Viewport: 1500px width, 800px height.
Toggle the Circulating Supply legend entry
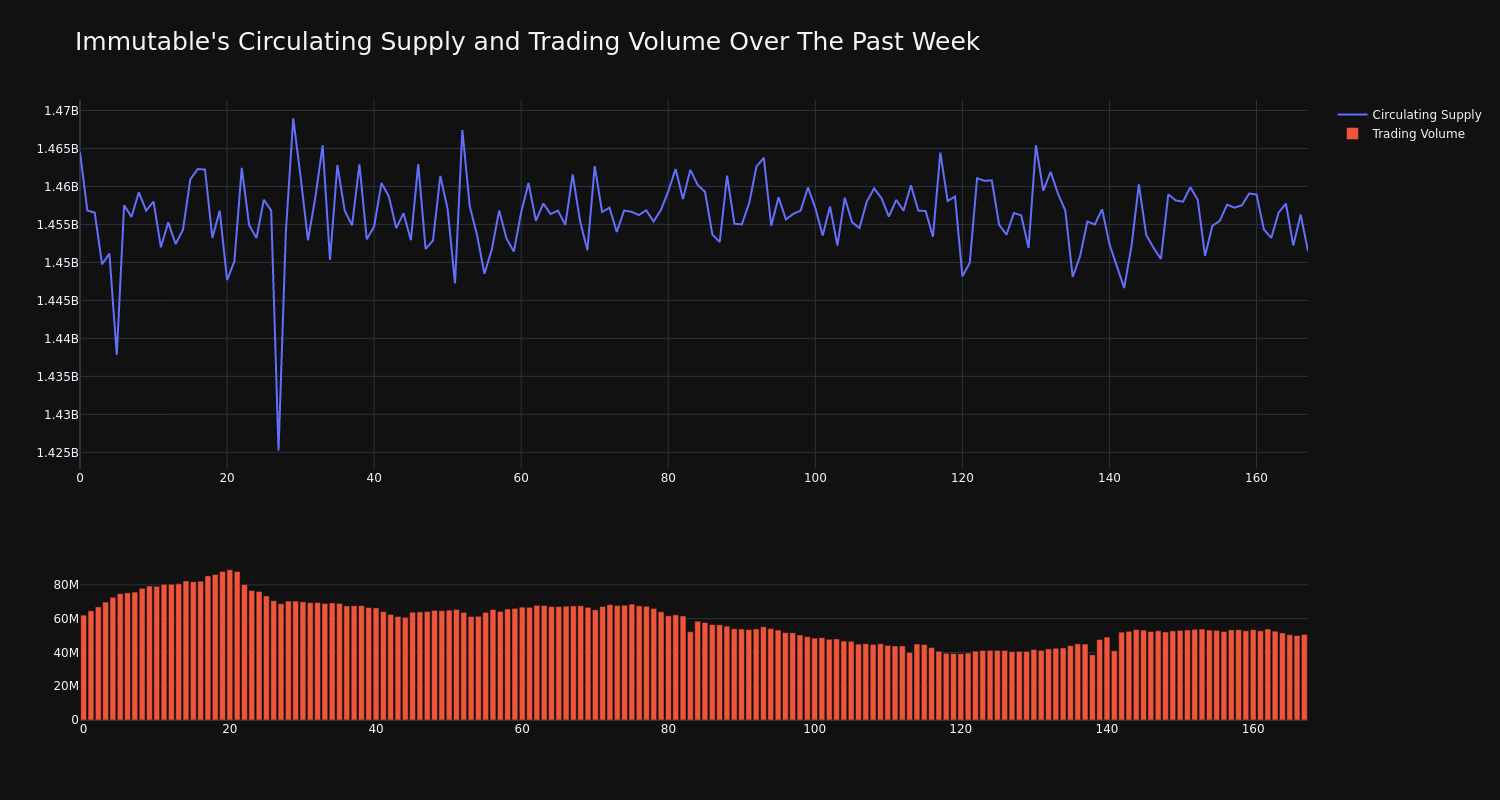pyautogui.click(x=1409, y=115)
